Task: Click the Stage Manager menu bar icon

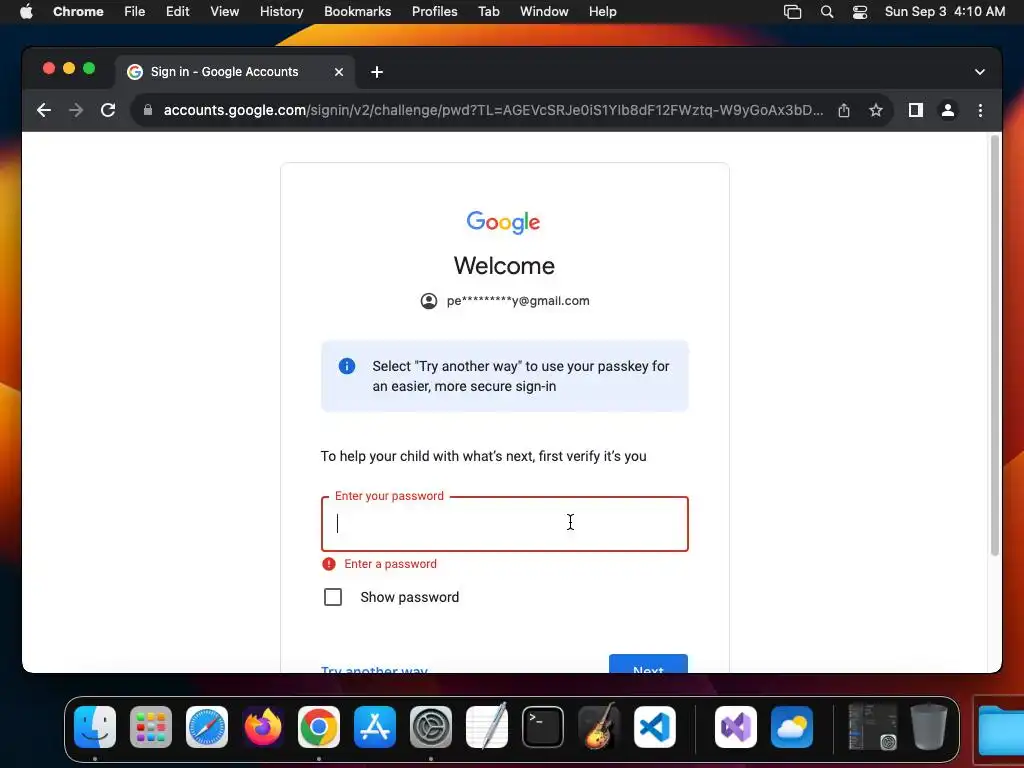Action: (792, 12)
